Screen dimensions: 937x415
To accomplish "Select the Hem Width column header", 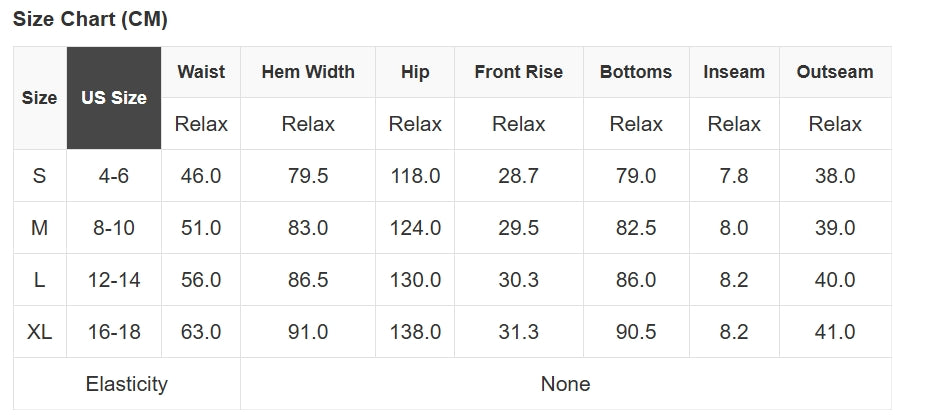I will (308, 72).
